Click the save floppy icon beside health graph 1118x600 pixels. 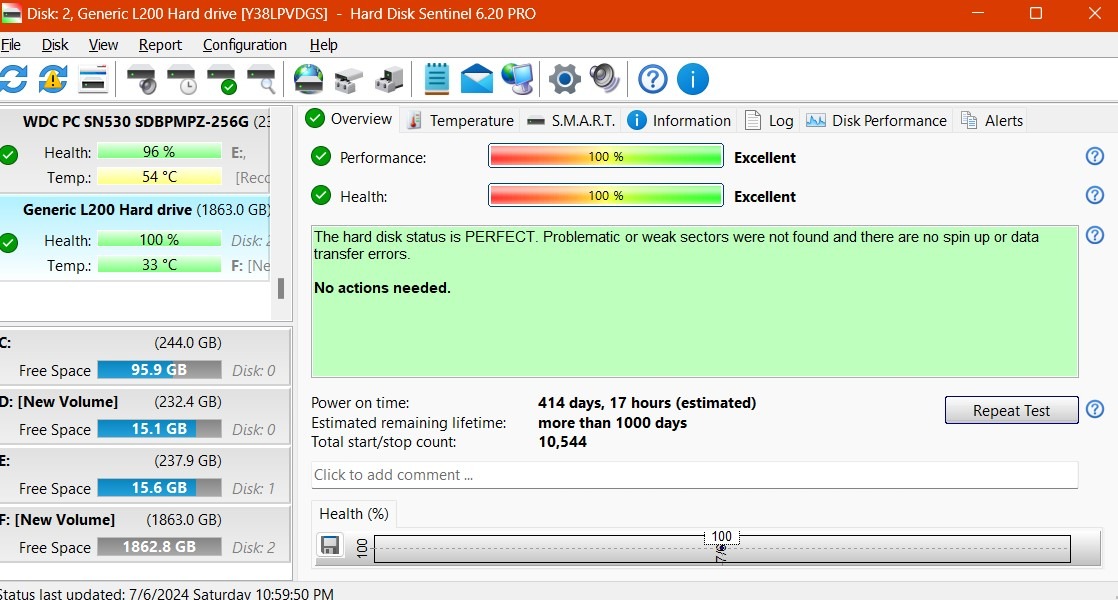(328, 545)
